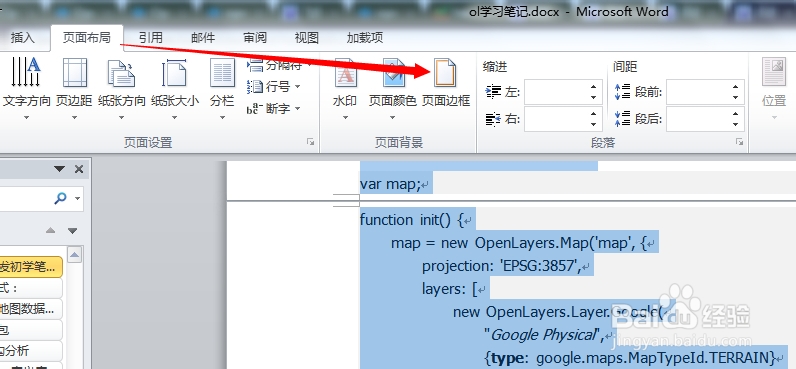The height and width of the screenshot is (369, 796).
Task: Decrease spacing after (段后) with down stepper
Action: (736, 125)
